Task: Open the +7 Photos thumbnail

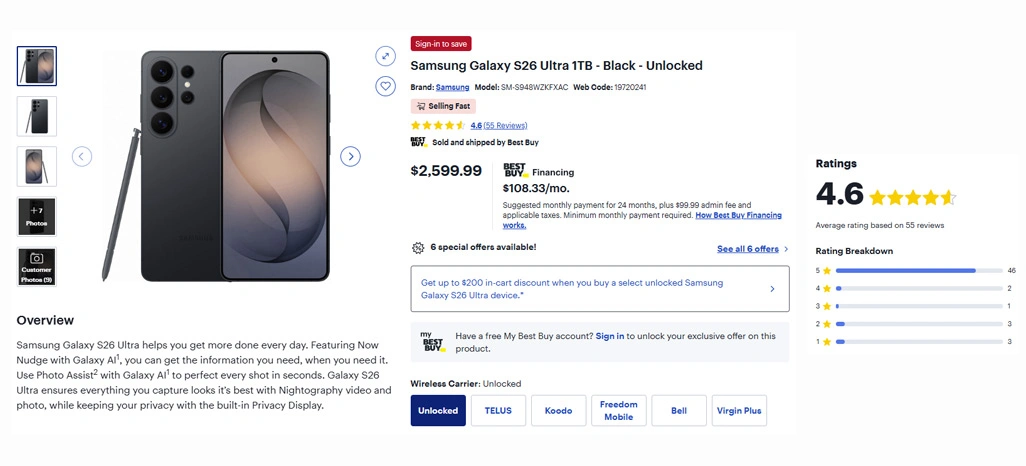Action: tap(37, 216)
